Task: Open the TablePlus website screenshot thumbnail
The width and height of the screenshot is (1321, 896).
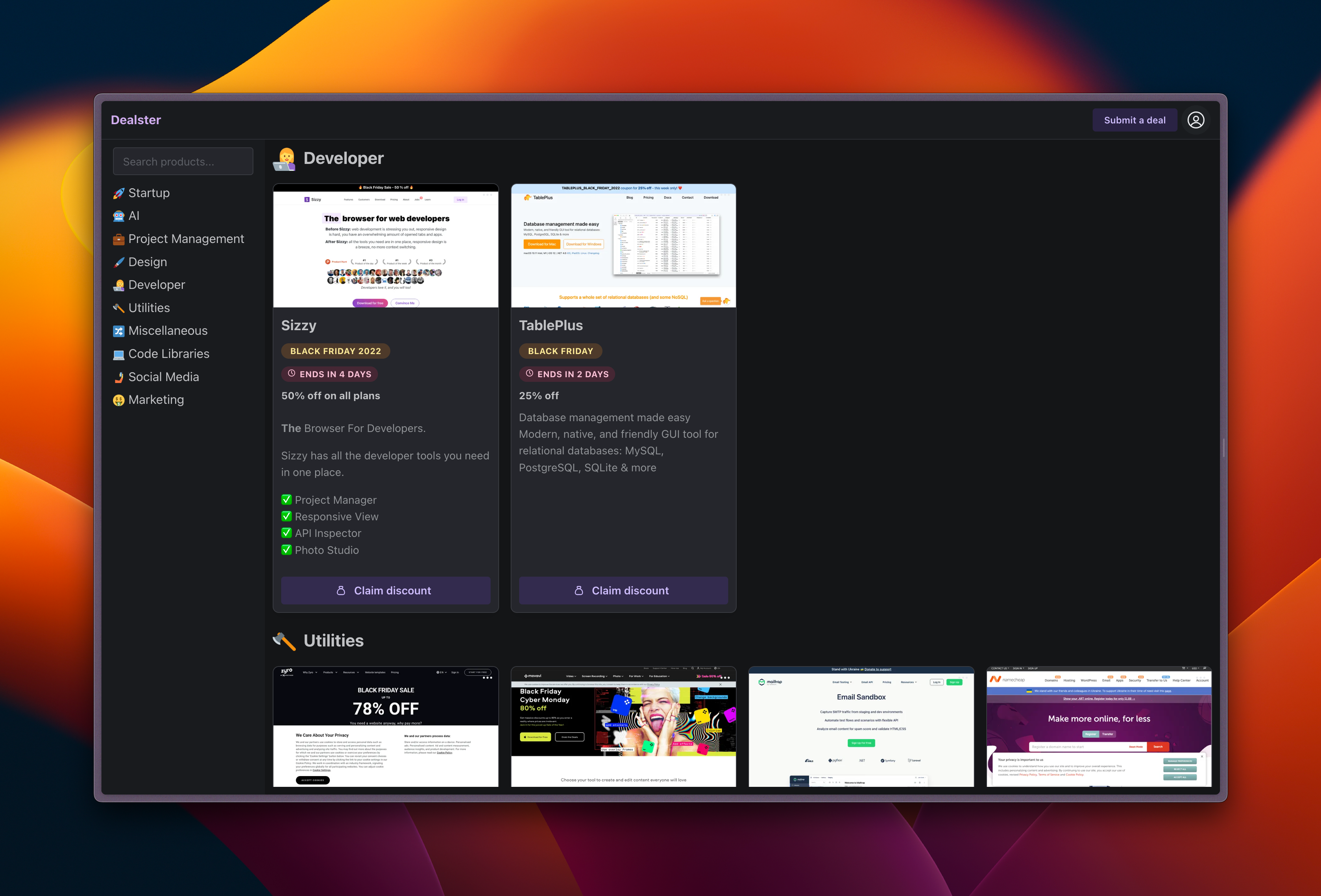Action: point(623,246)
